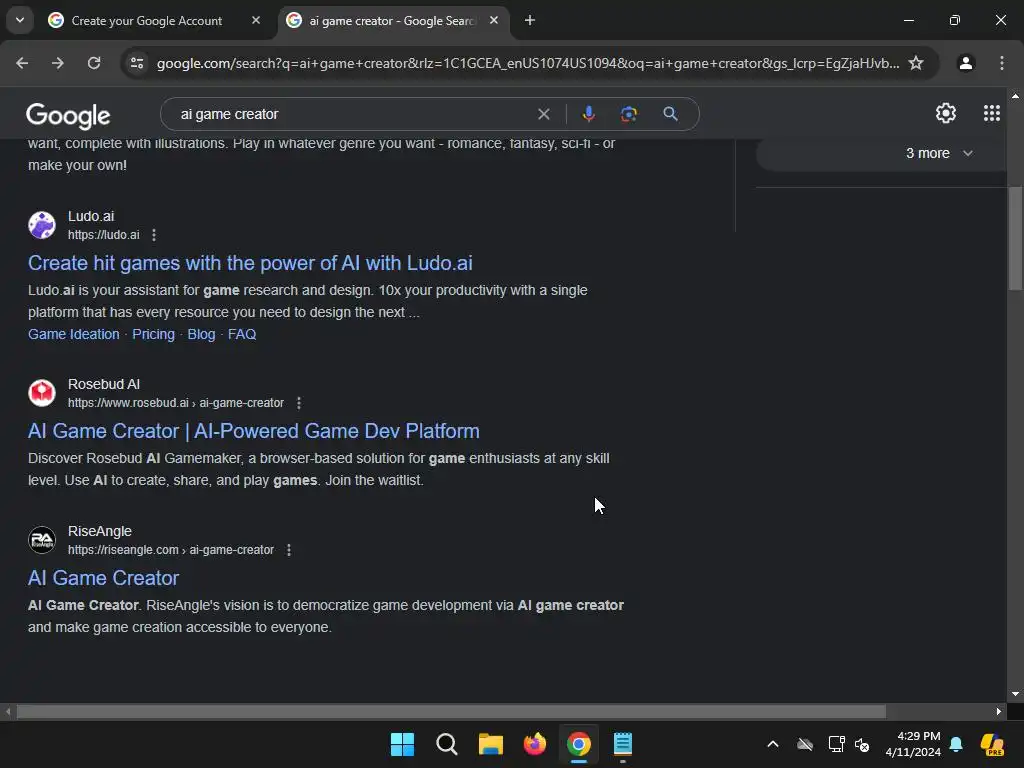Show hidden system tray icons

click(x=773, y=744)
